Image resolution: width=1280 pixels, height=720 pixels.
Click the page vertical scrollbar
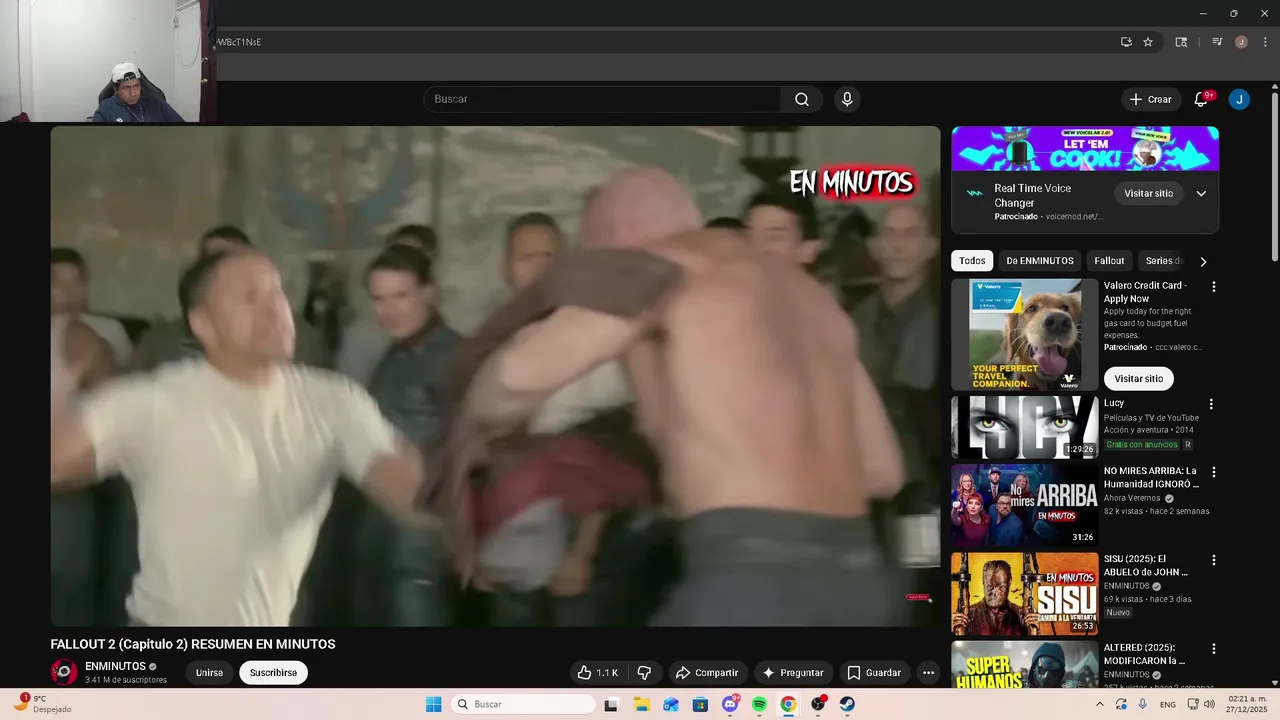pyautogui.click(x=1274, y=178)
